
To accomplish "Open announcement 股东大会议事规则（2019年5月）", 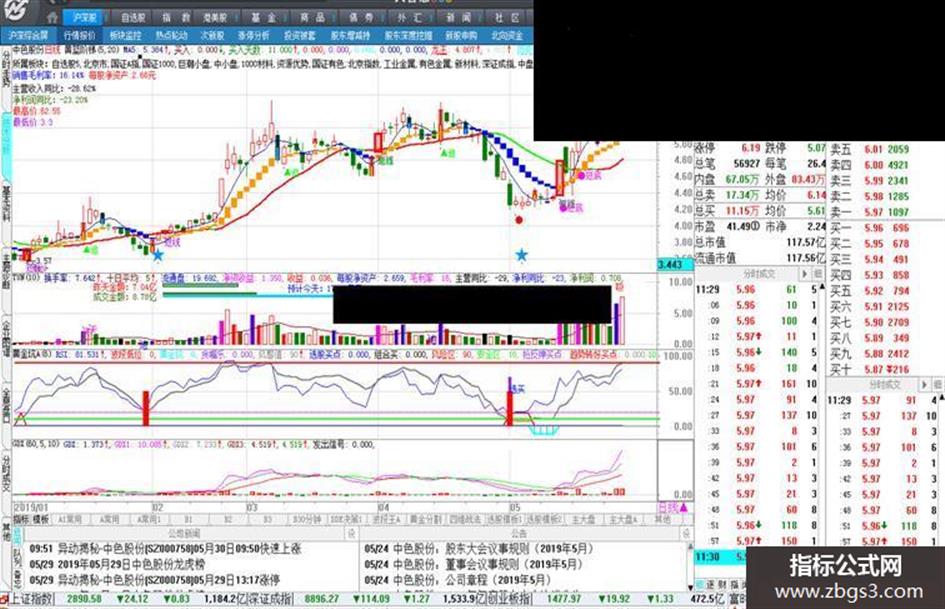I will (479, 549).
